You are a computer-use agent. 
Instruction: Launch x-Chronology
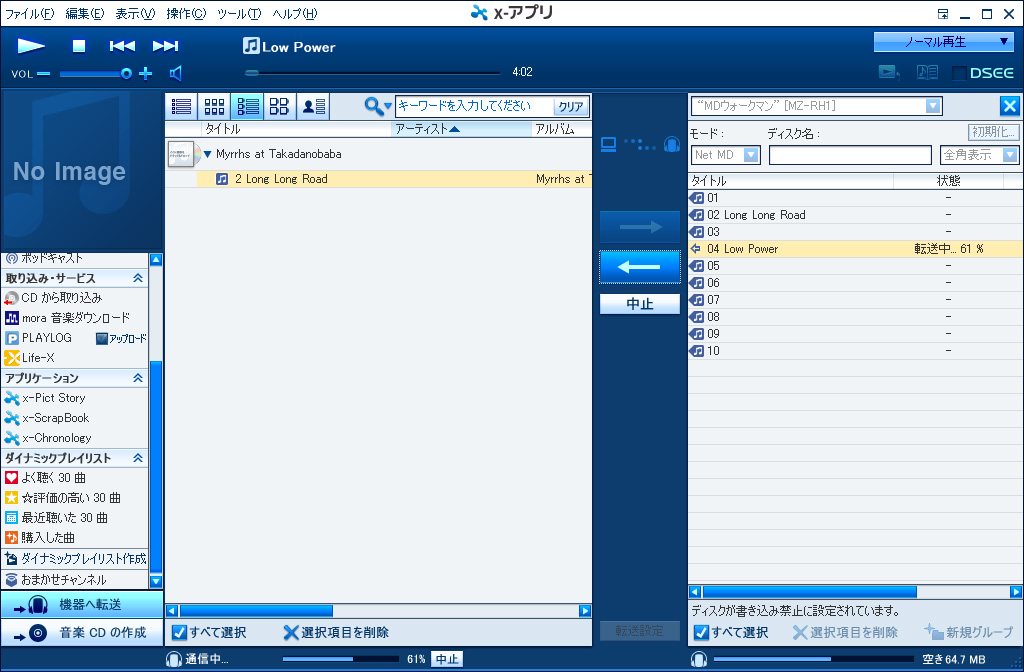coord(48,438)
